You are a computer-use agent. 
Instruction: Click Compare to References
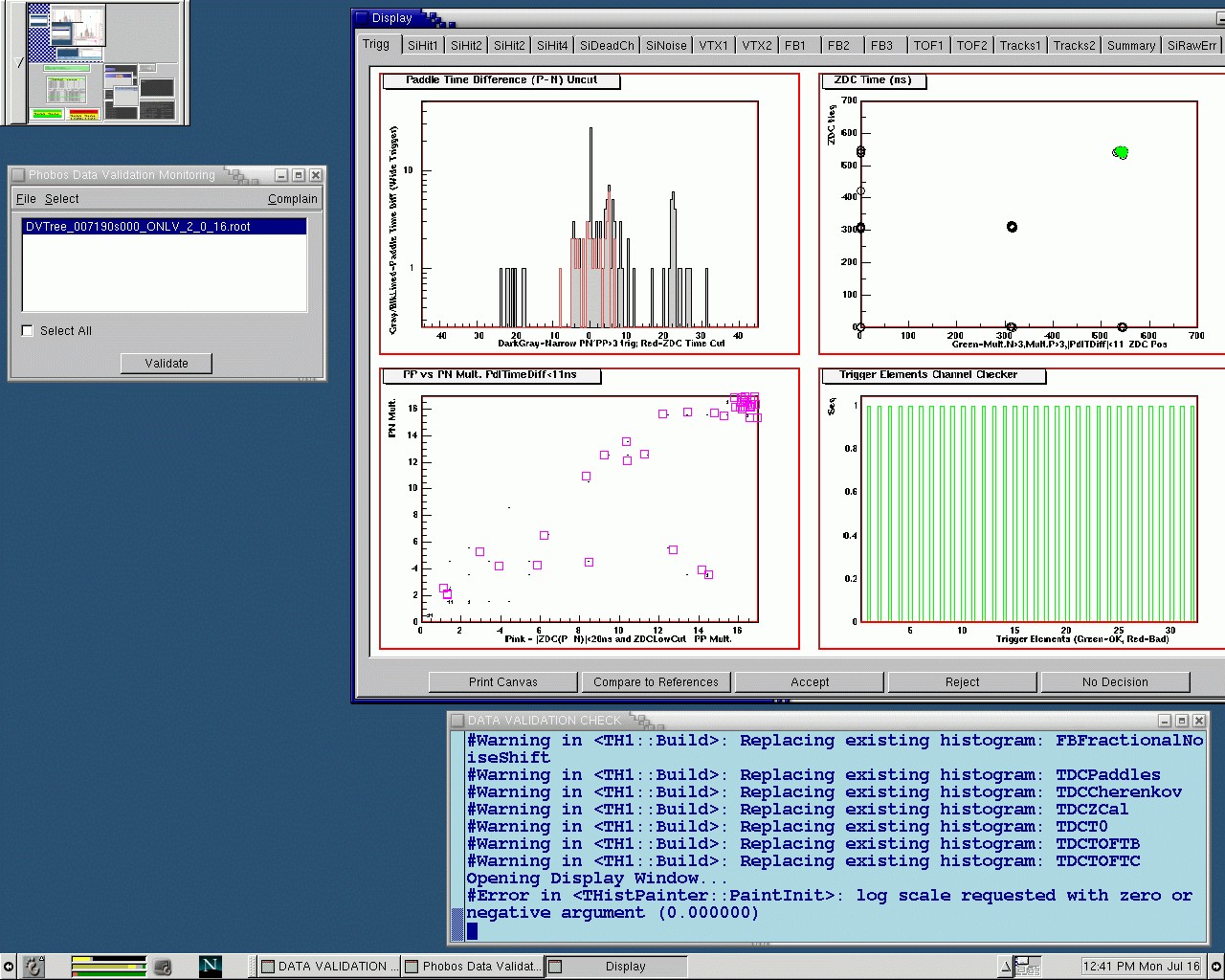click(656, 682)
